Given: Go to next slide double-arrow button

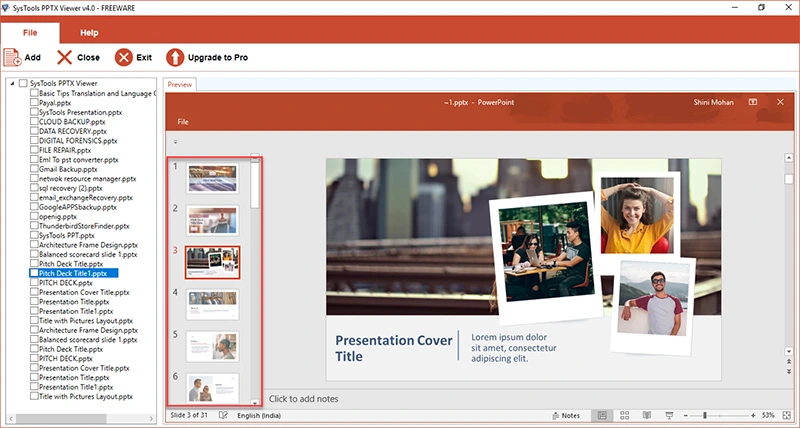Looking at the screenshot, I should tap(789, 372).
